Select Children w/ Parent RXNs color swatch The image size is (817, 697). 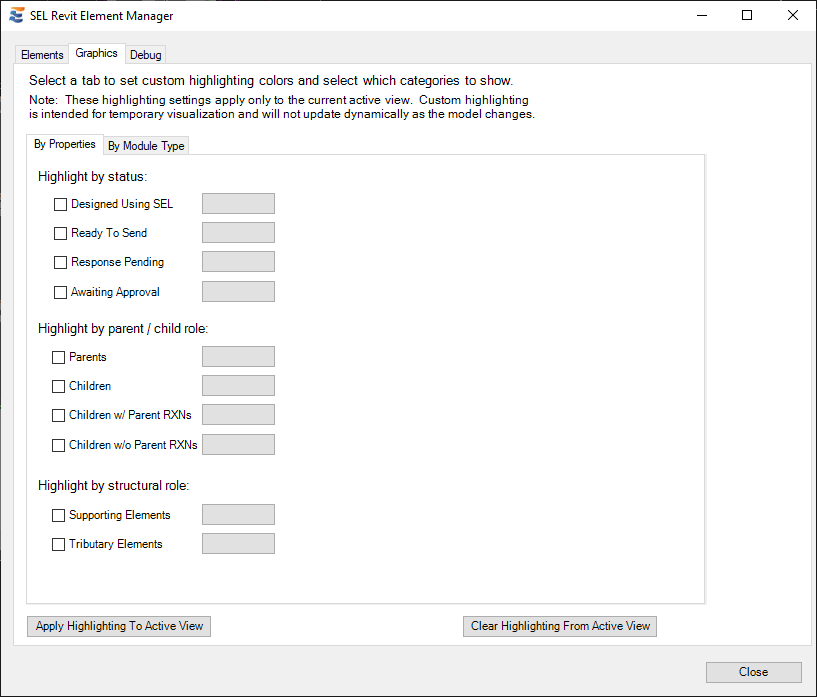tap(238, 415)
